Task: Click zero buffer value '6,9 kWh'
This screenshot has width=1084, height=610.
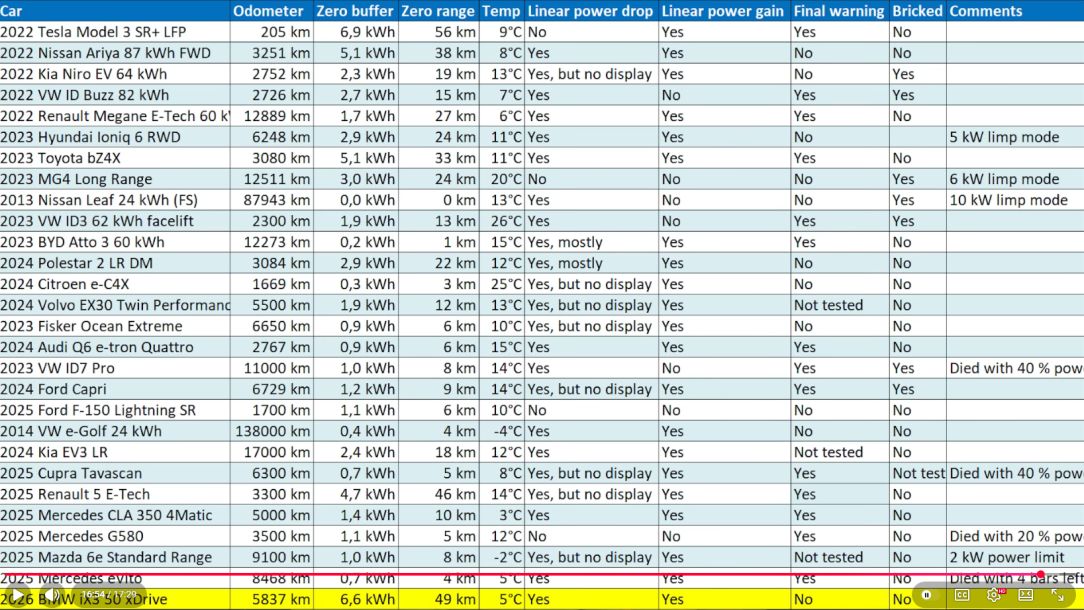Action: click(367, 32)
